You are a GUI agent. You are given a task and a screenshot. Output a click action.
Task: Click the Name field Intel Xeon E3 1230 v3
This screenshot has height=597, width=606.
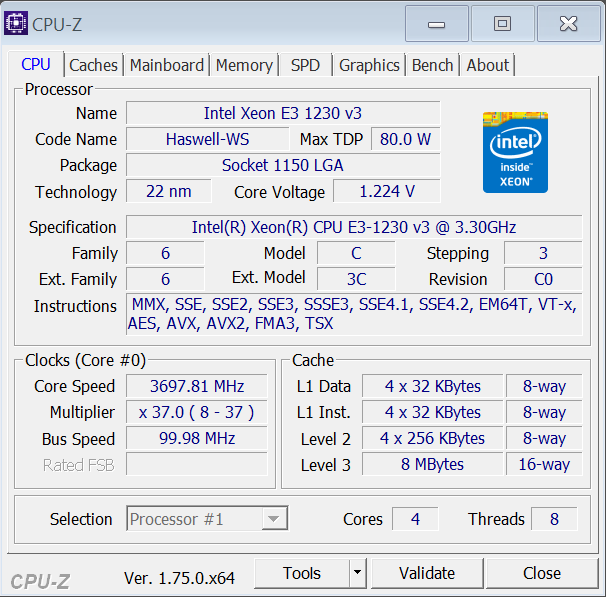[x=283, y=113]
